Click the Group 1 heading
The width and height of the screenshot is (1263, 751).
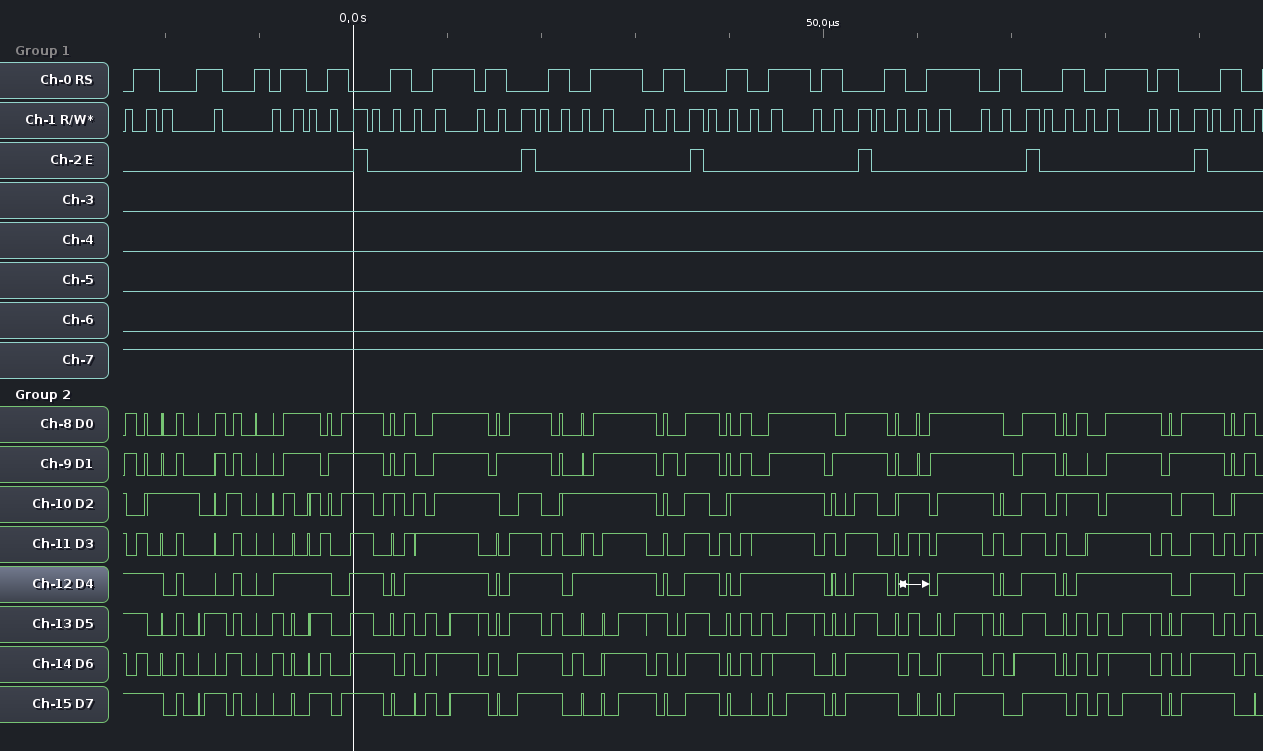[x=42, y=50]
